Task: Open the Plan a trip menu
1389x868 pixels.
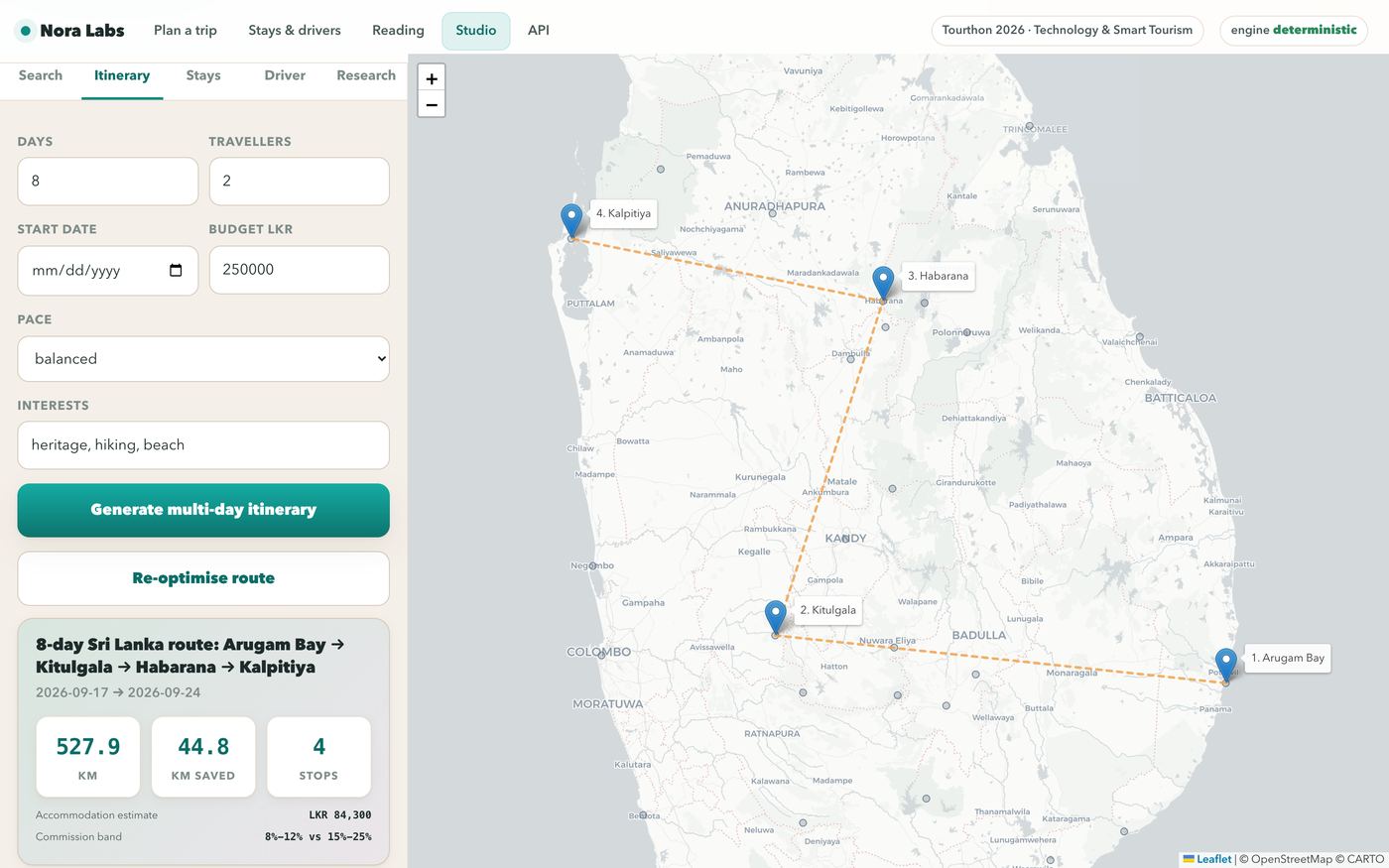Action: coord(186,31)
